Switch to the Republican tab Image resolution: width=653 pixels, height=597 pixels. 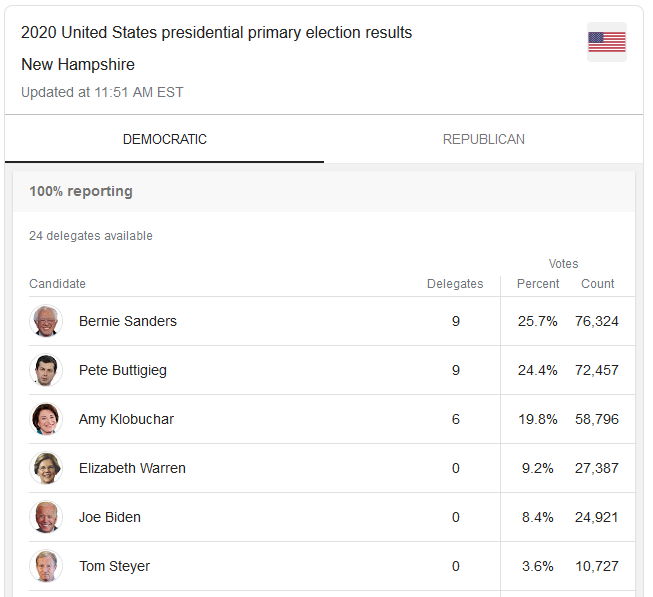pyautogui.click(x=484, y=139)
